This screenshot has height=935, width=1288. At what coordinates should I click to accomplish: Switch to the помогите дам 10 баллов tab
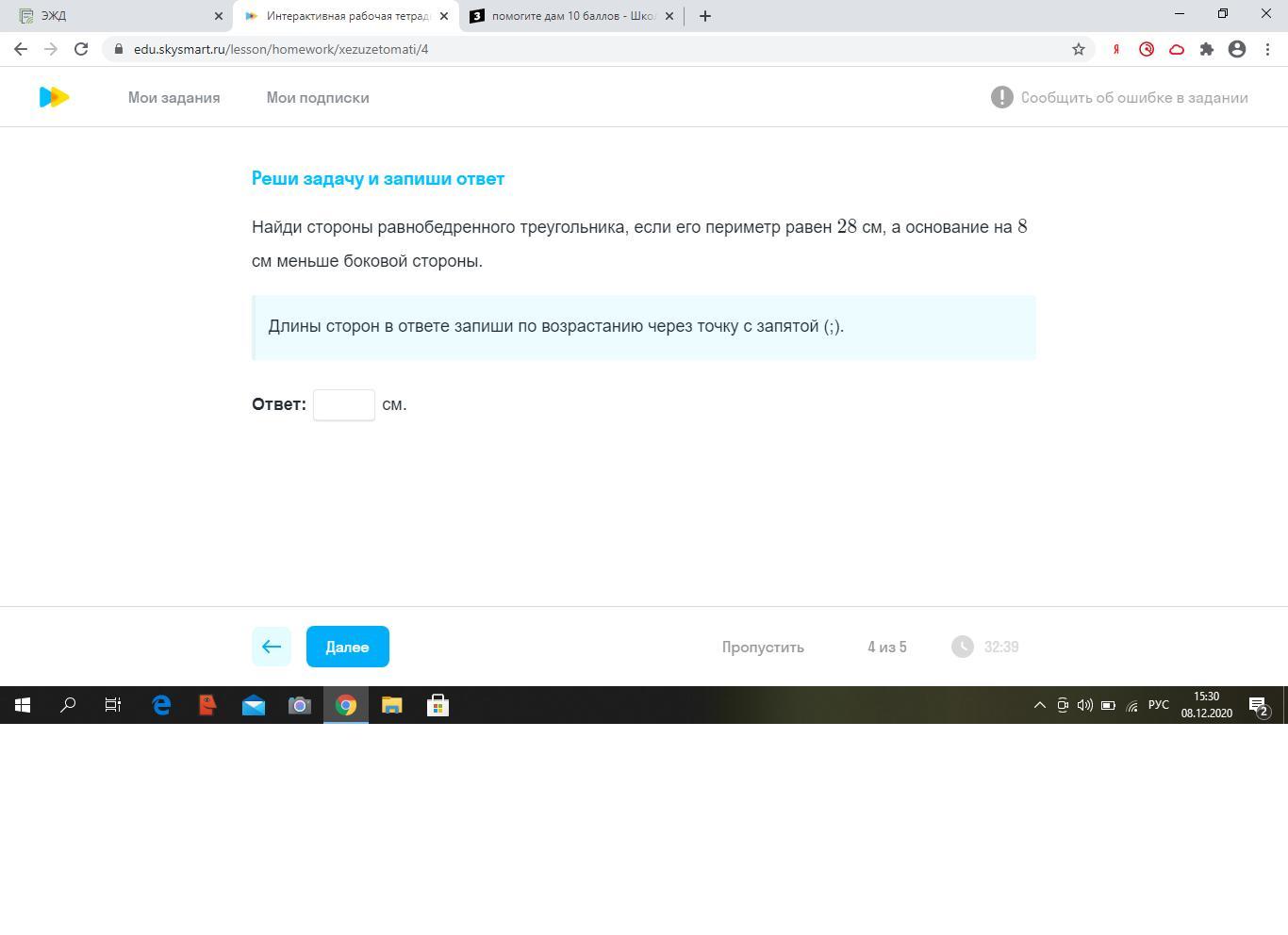tap(566, 16)
